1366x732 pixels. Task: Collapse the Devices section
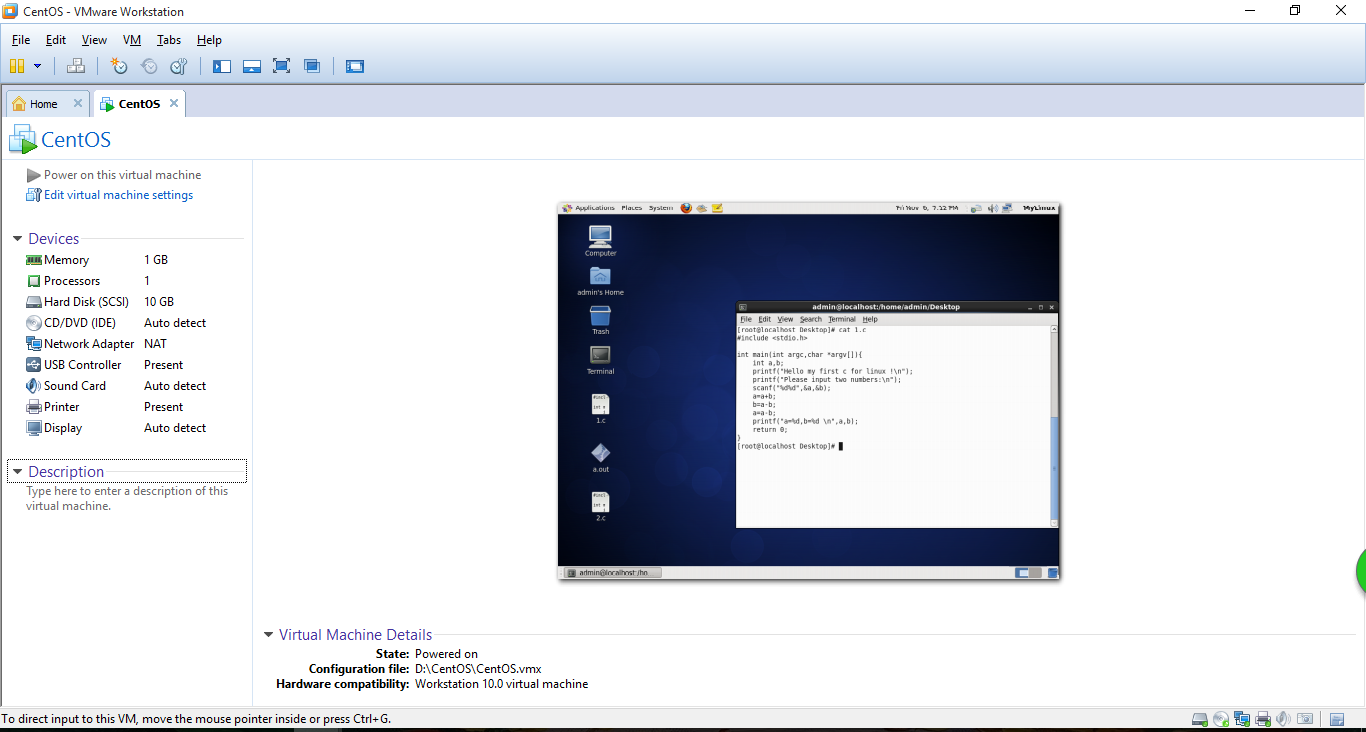[18, 239]
